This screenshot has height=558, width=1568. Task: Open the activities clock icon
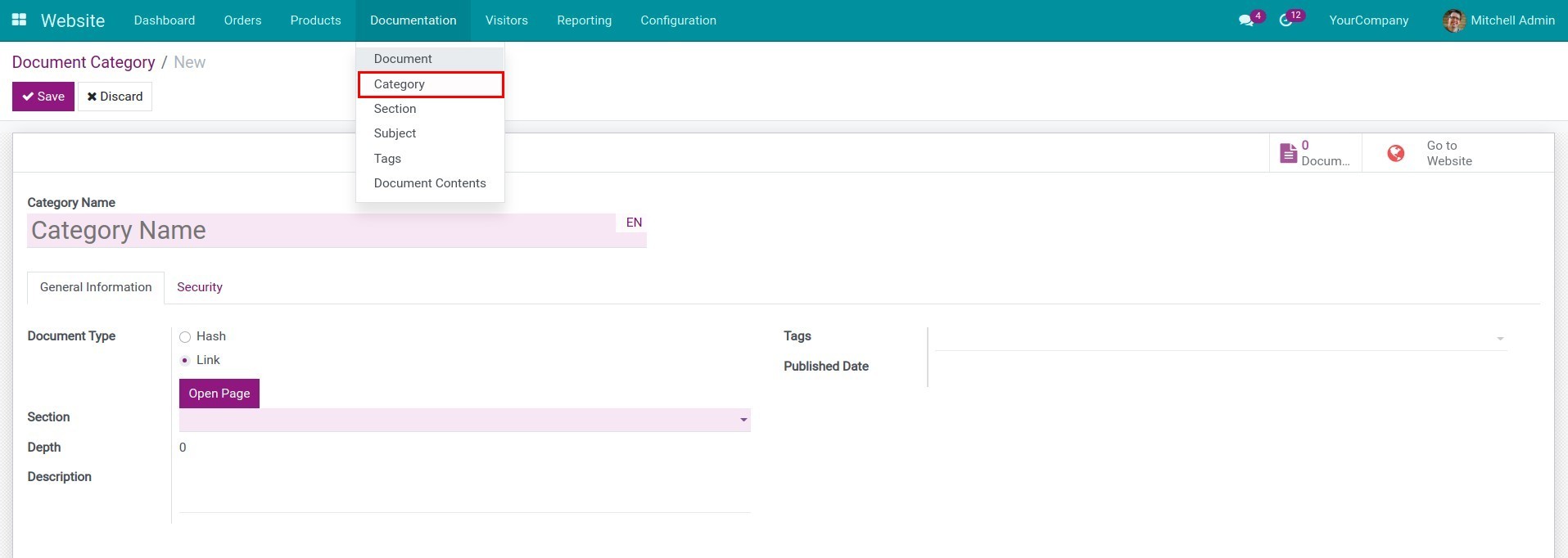tap(1286, 20)
